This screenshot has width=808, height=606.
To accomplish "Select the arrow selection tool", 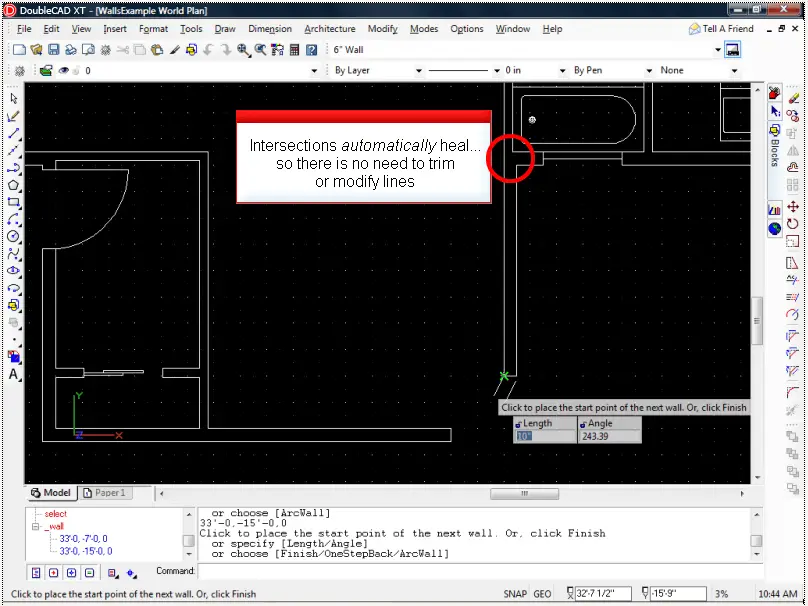I will (x=13, y=99).
